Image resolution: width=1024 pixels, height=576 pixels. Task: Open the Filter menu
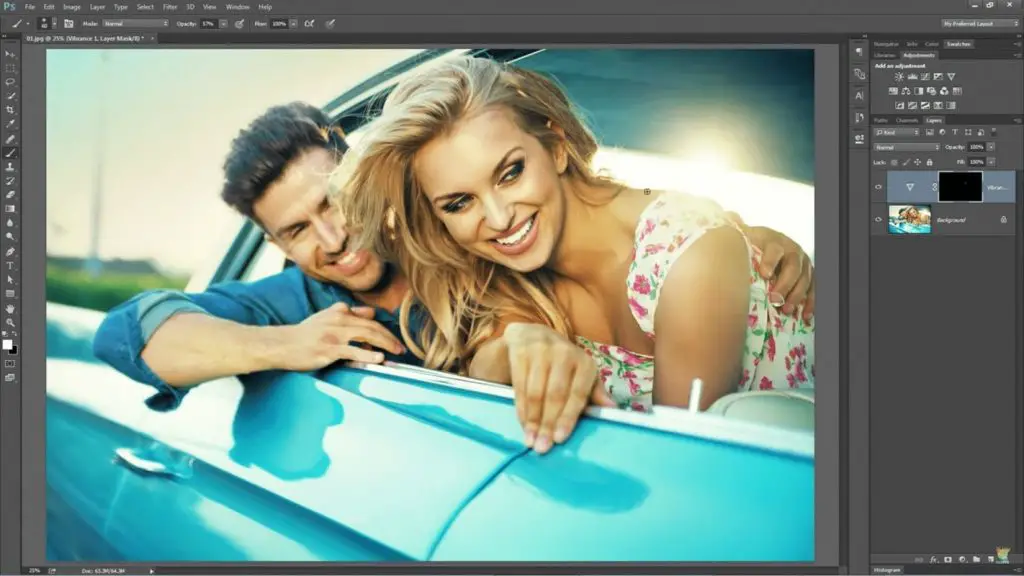[x=169, y=7]
